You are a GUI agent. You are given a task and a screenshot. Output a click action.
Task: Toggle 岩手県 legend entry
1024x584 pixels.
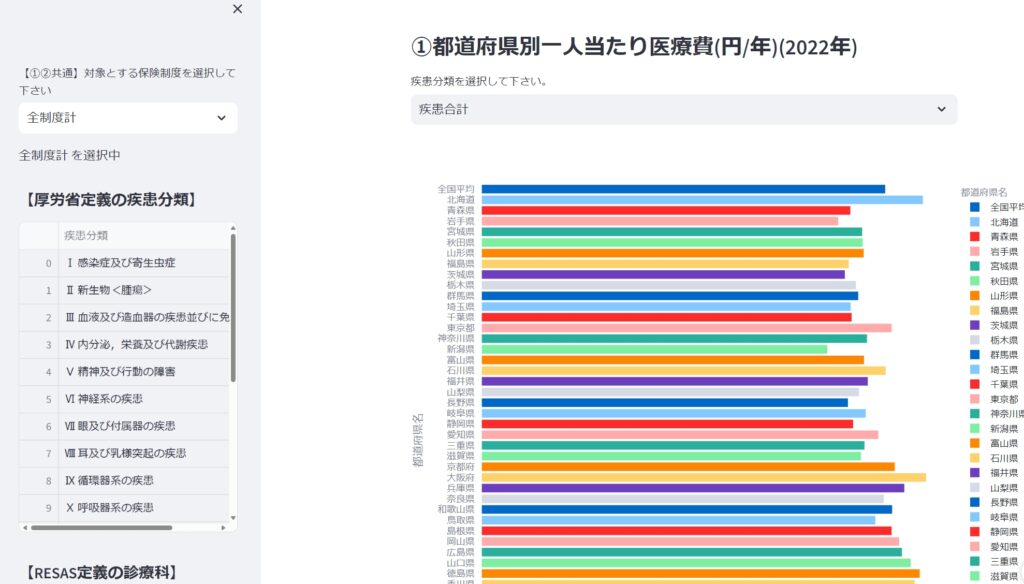(x=994, y=251)
